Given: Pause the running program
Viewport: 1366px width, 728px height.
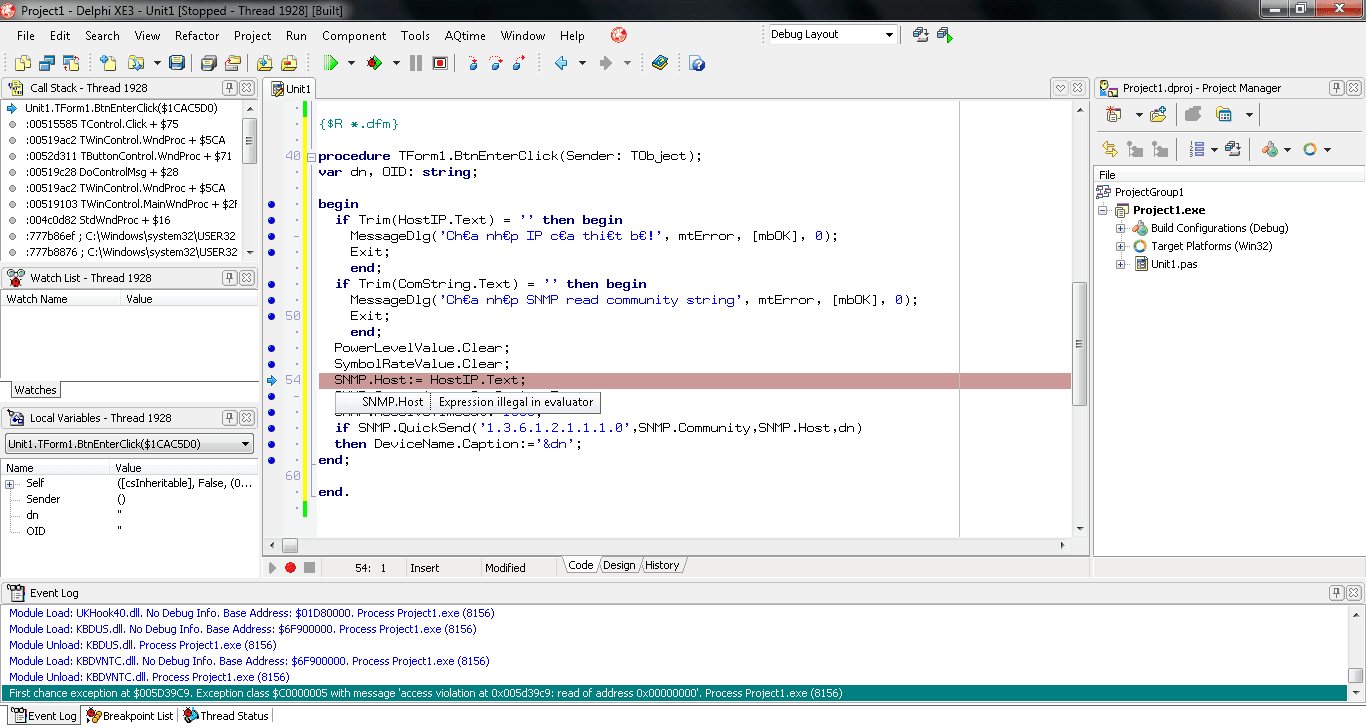Looking at the screenshot, I should pyautogui.click(x=417, y=63).
